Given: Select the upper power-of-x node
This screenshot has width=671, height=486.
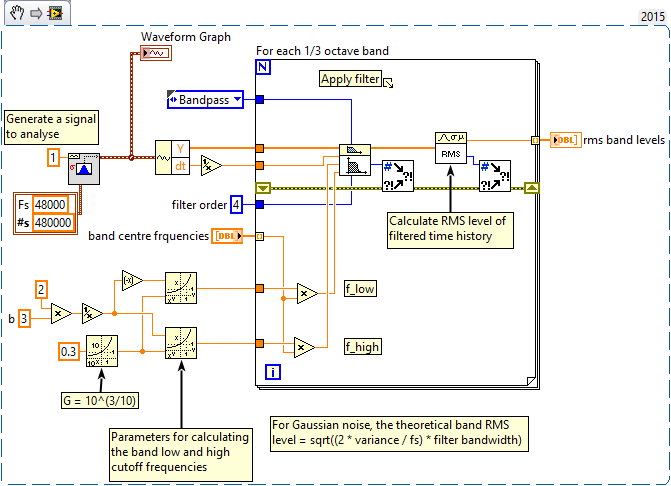Looking at the screenshot, I should pos(181,288).
